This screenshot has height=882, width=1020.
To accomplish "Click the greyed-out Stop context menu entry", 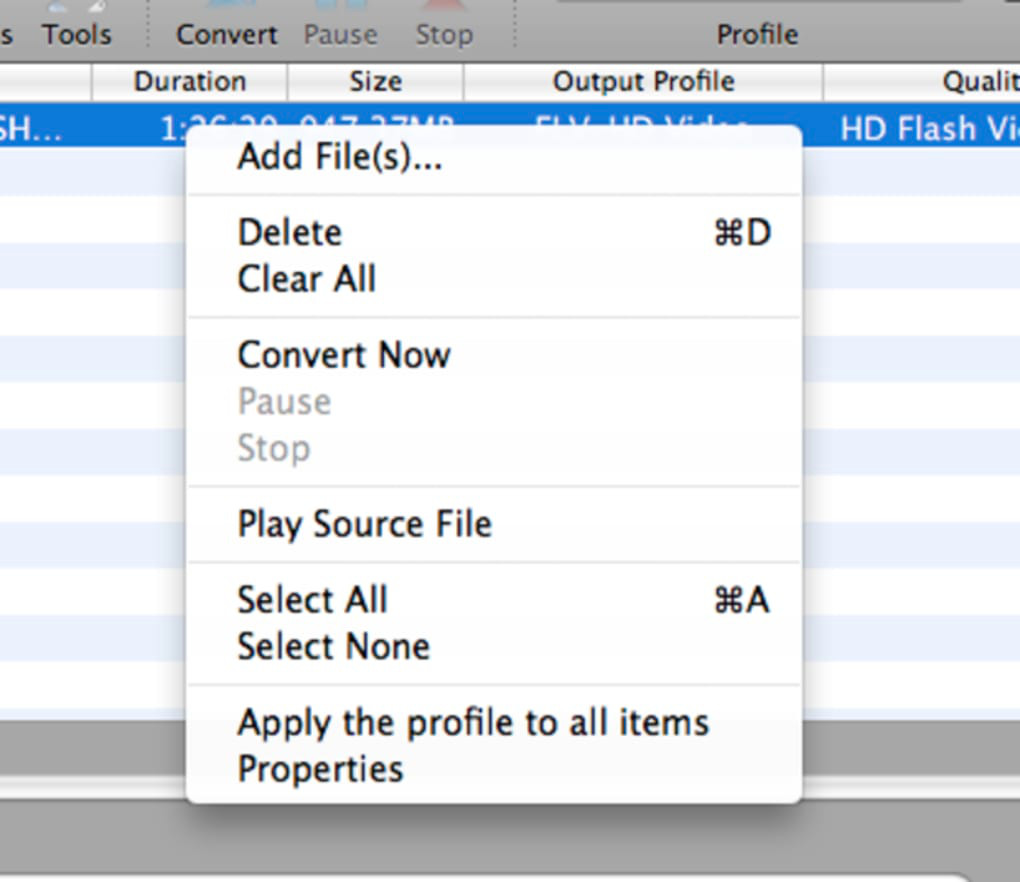I will (273, 448).
